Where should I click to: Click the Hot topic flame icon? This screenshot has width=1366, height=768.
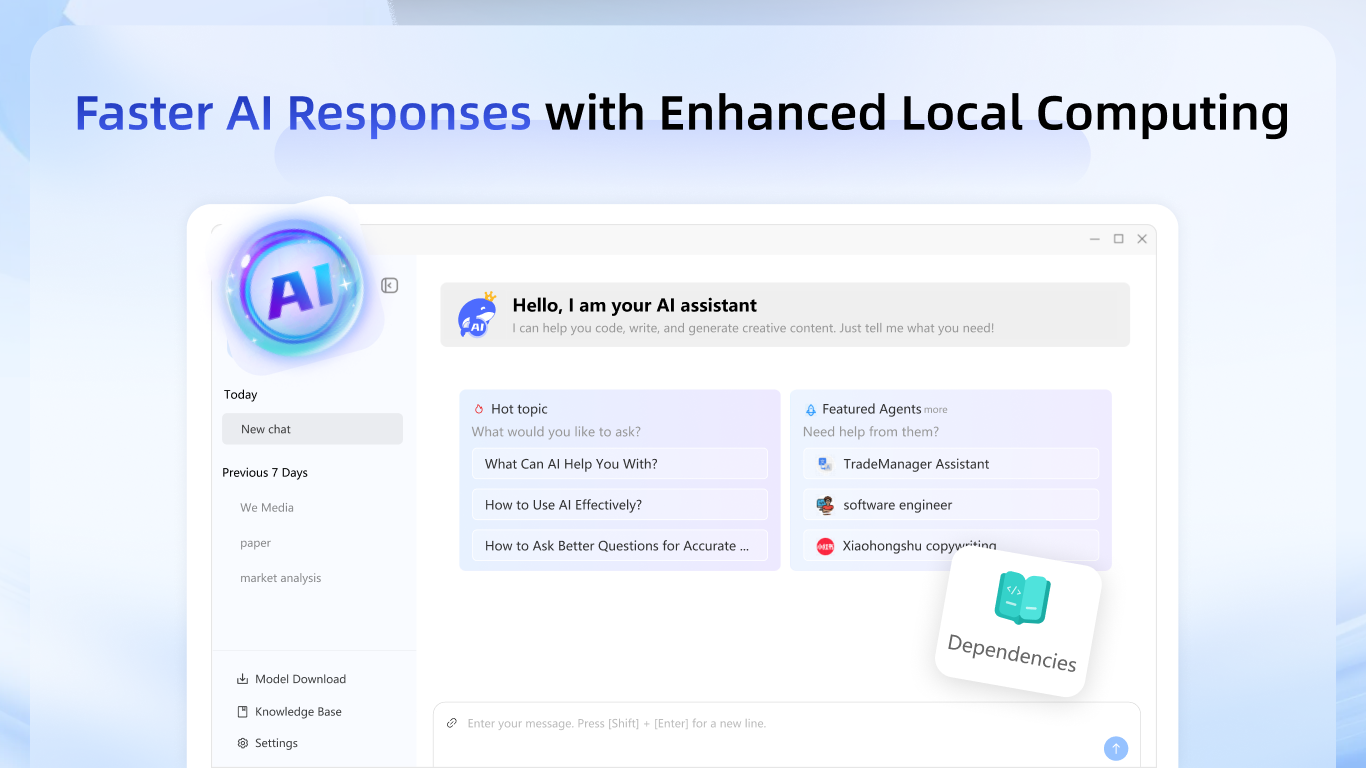479,408
